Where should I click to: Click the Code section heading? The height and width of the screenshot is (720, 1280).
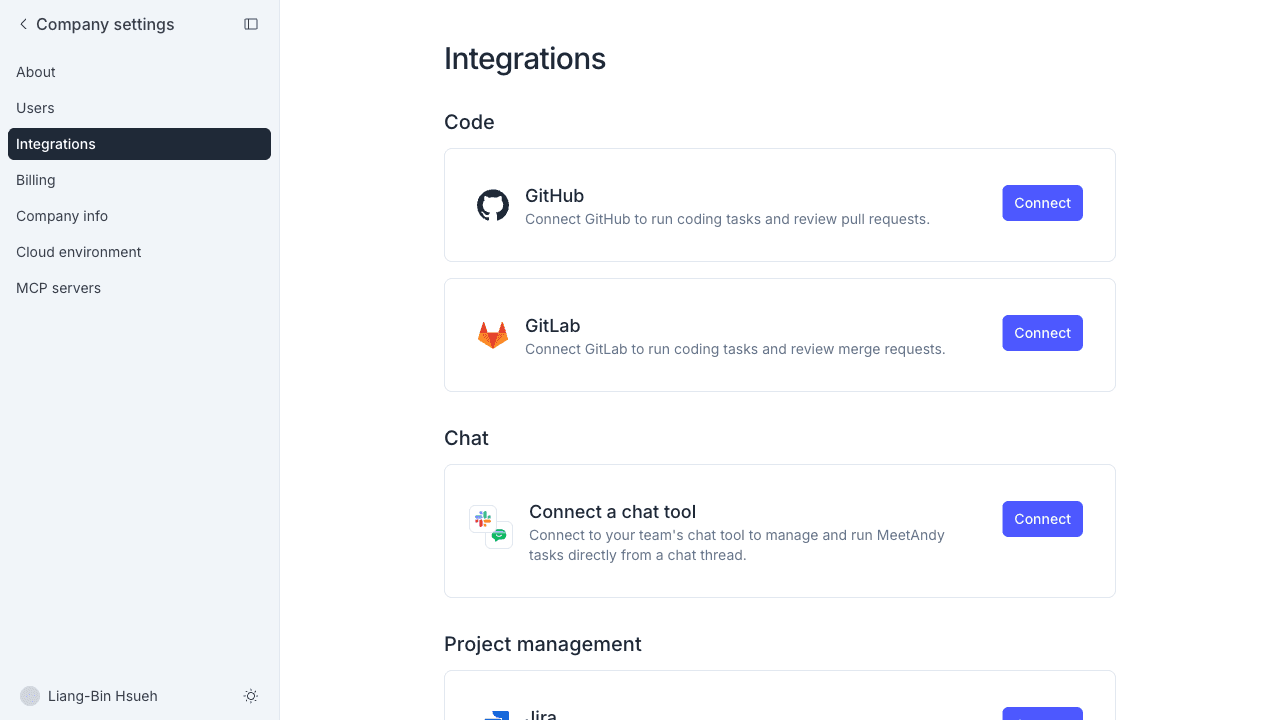(x=469, y=122)
